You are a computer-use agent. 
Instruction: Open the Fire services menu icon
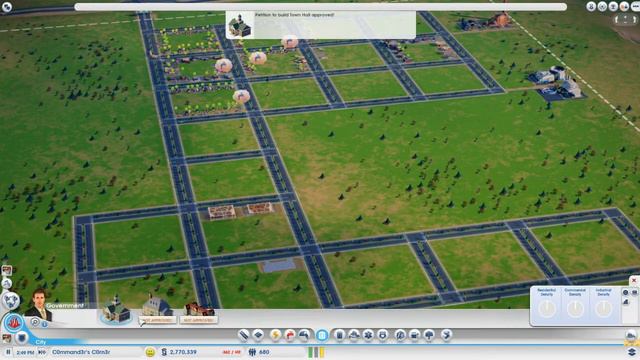(x=353, y=335)
